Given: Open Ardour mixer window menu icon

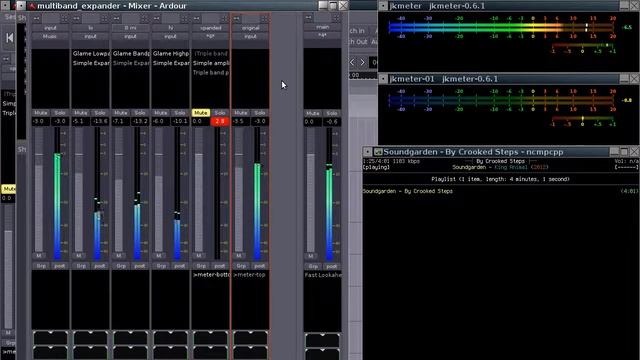Looking at the screenshot, I should pos(21,5).
